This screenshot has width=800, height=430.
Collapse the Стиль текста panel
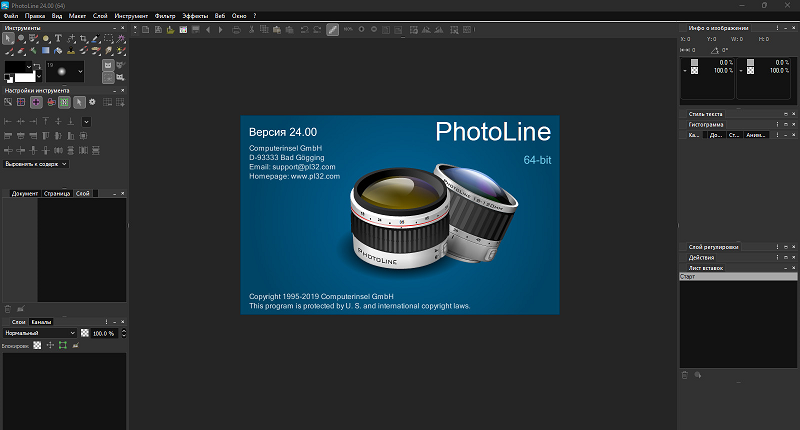tap(786, 114)
